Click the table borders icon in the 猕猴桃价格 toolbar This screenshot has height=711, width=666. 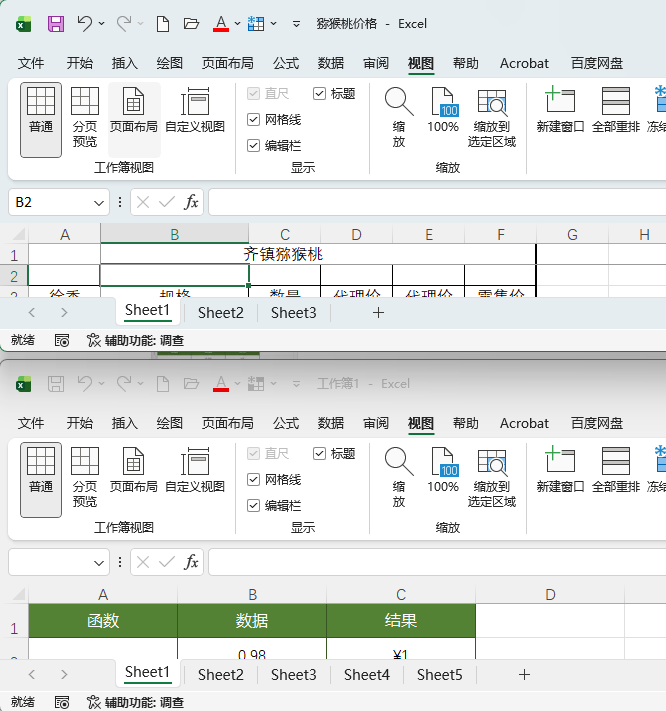coord(256,24)
